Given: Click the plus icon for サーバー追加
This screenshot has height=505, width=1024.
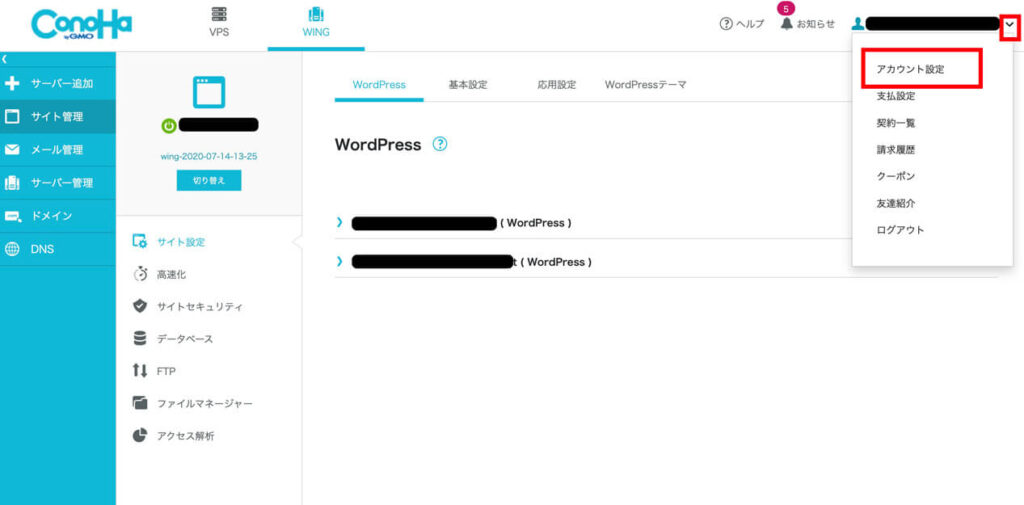Looking at the screenshot, I should click(12, 84).
